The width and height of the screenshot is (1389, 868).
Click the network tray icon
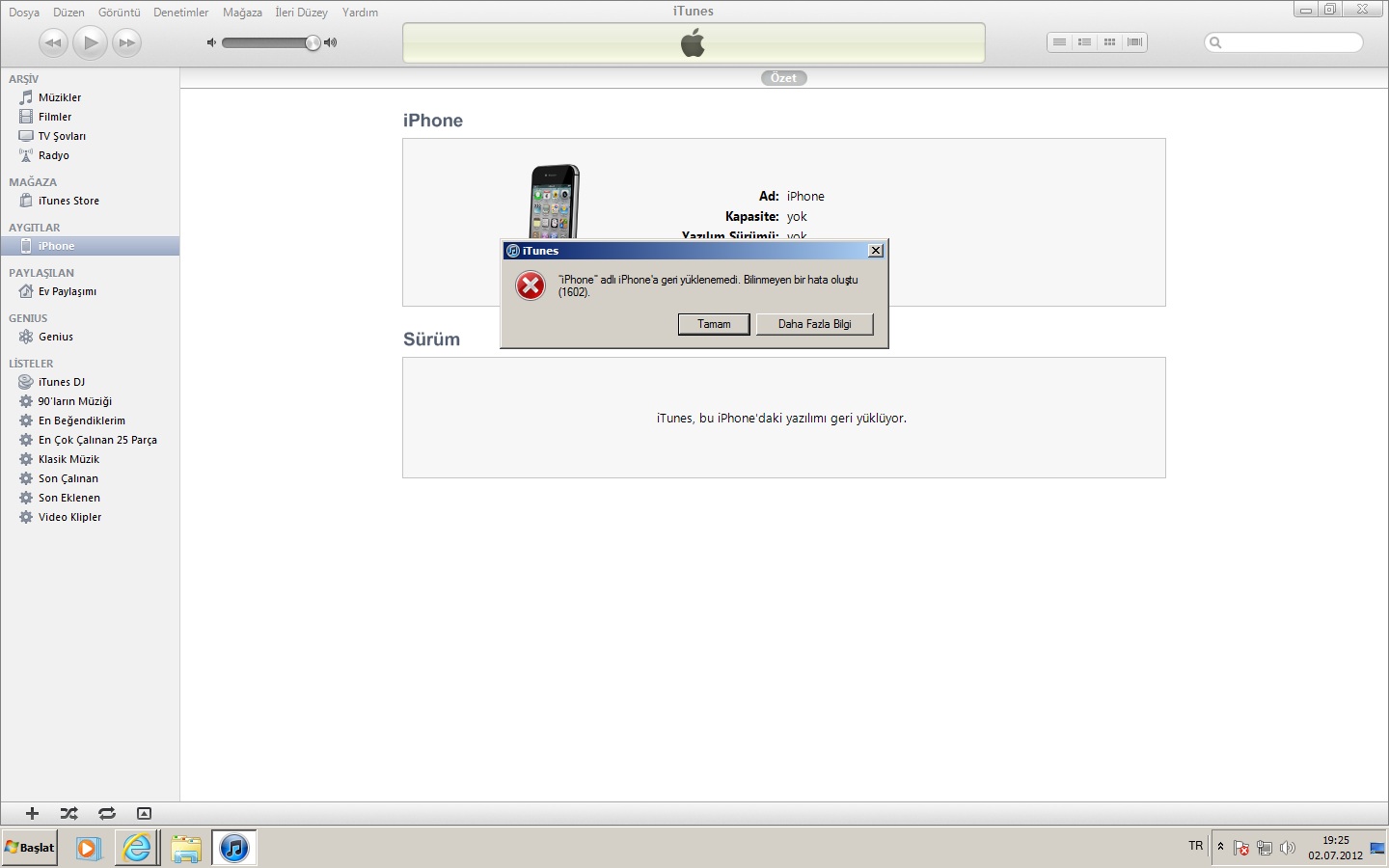(1265, 848)
